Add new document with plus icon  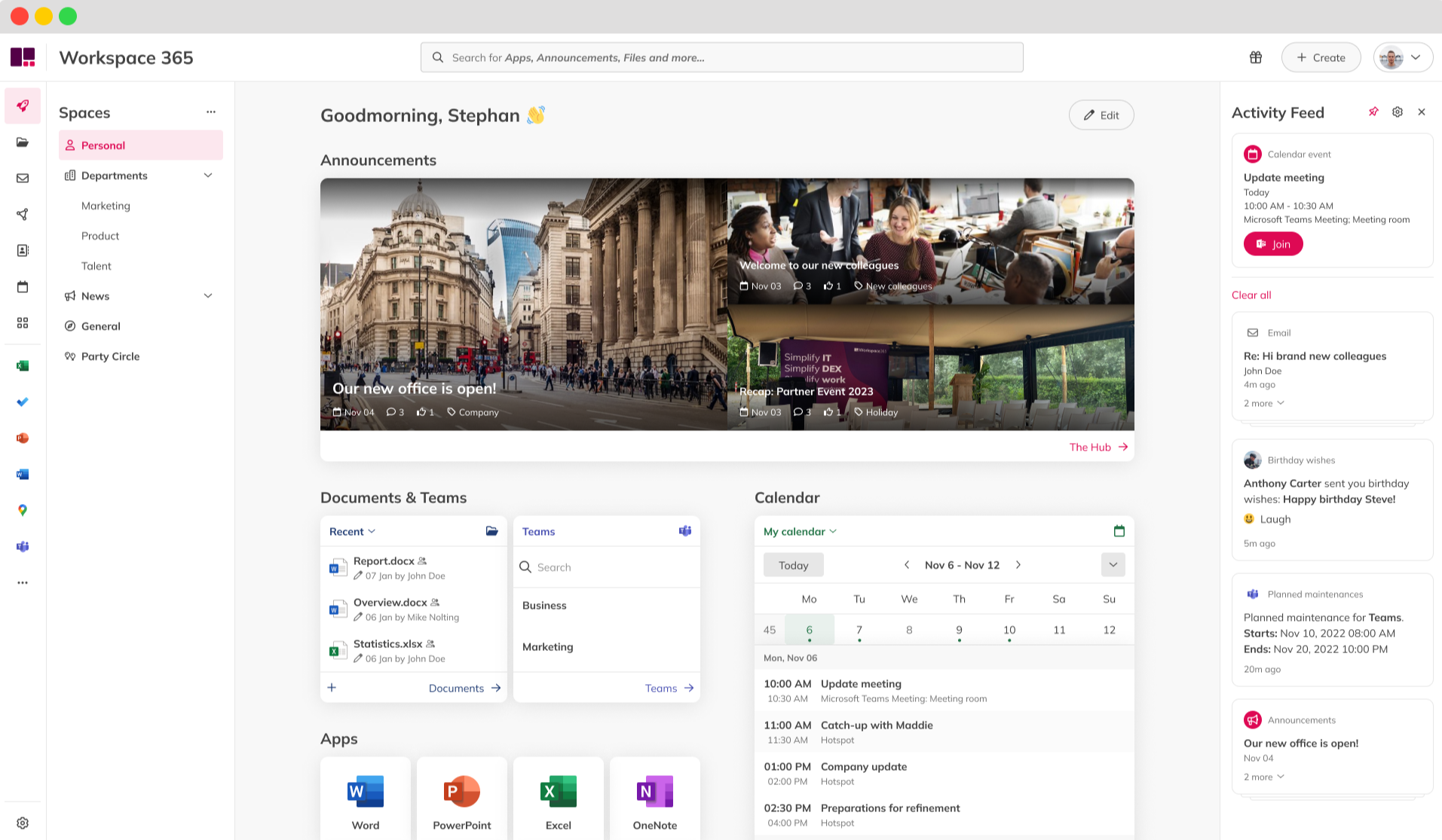pos(332,687)
